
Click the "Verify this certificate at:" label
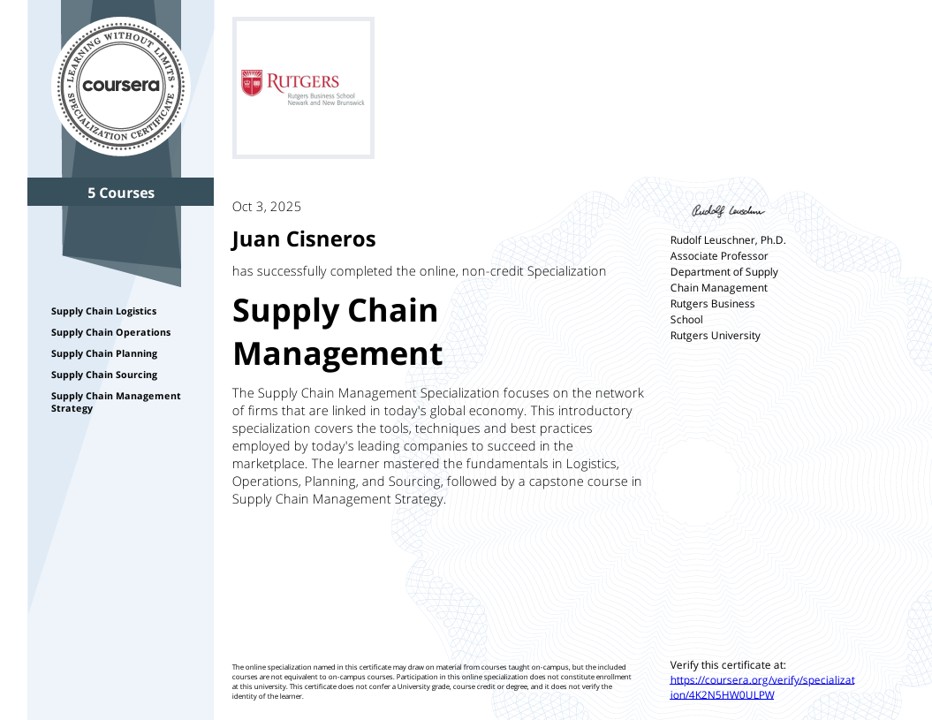[728, 665]
